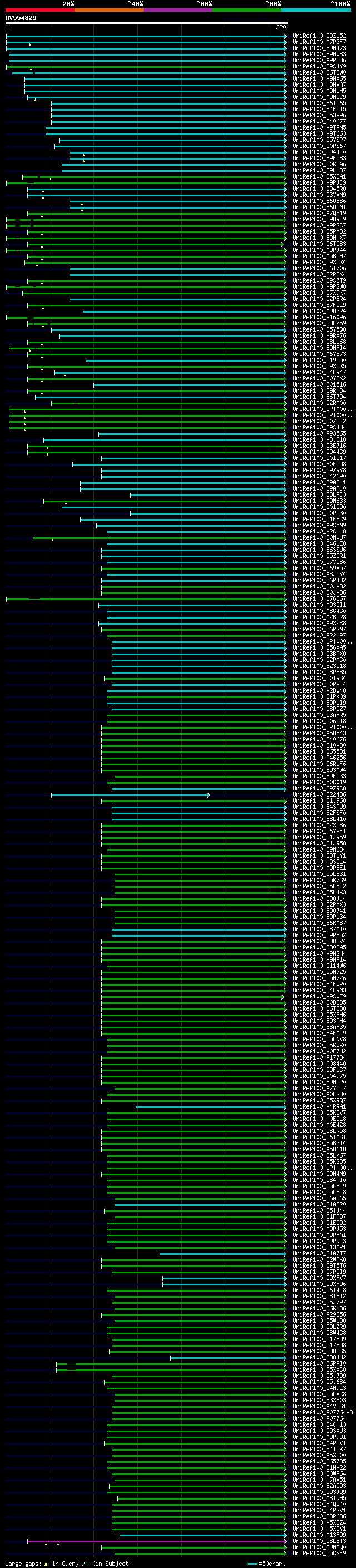Select hit label UniRef100_O22486

pyautogui.click(x=319, y=795)
